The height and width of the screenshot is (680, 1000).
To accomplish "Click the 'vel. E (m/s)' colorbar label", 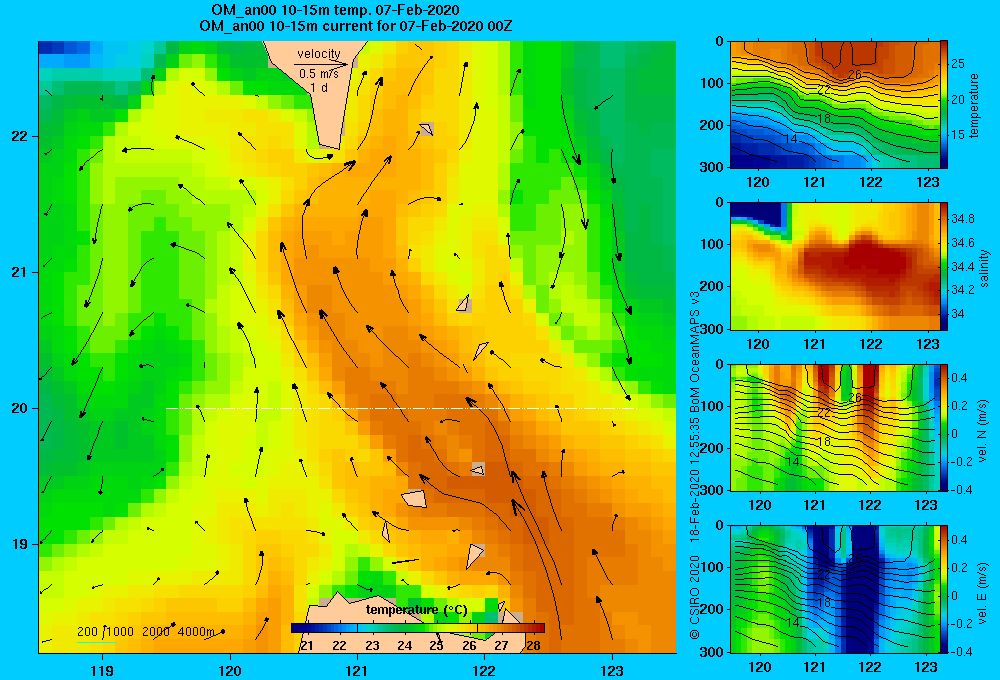I will [x=982, y=592].
